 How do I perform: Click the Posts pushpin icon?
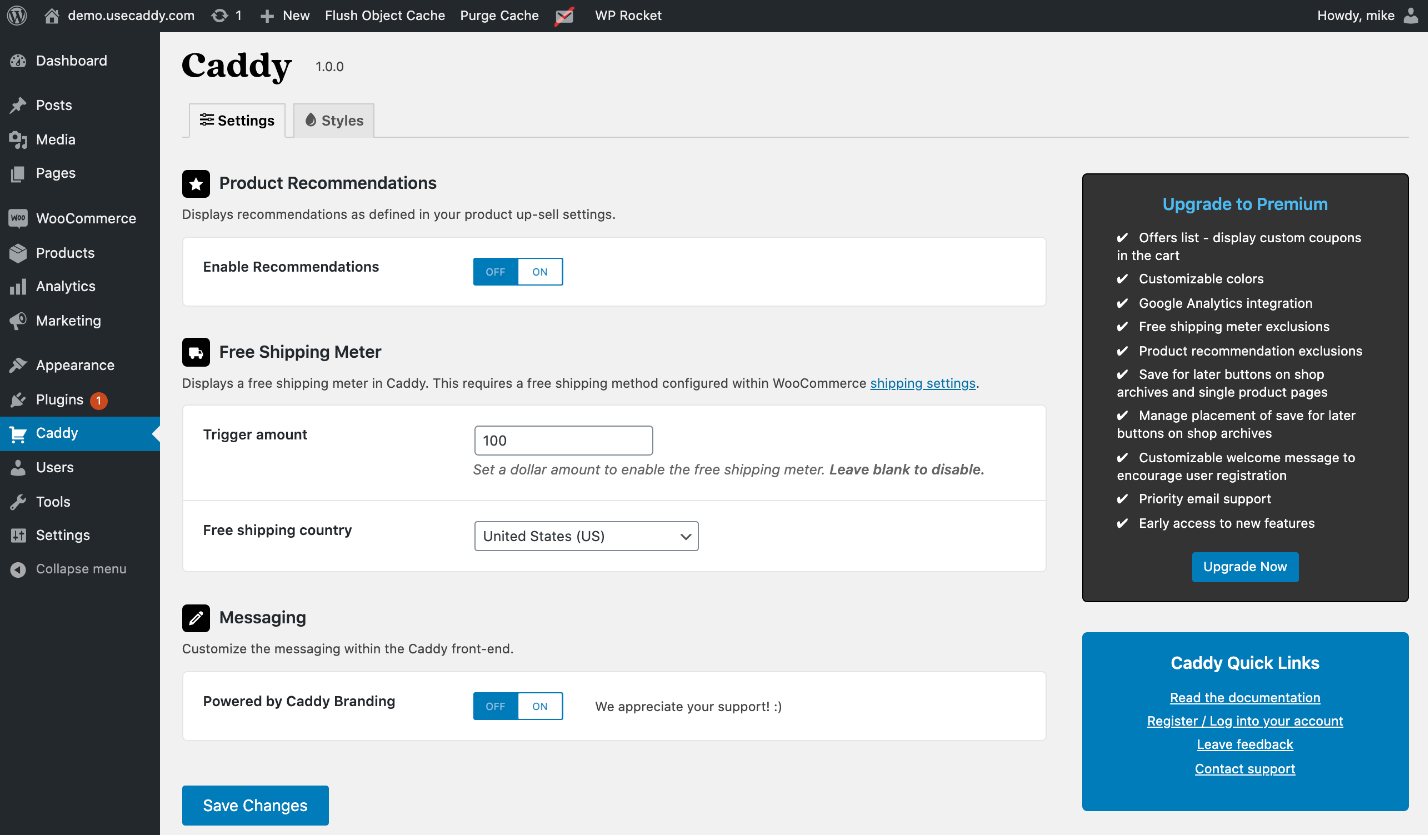[18, 105]
